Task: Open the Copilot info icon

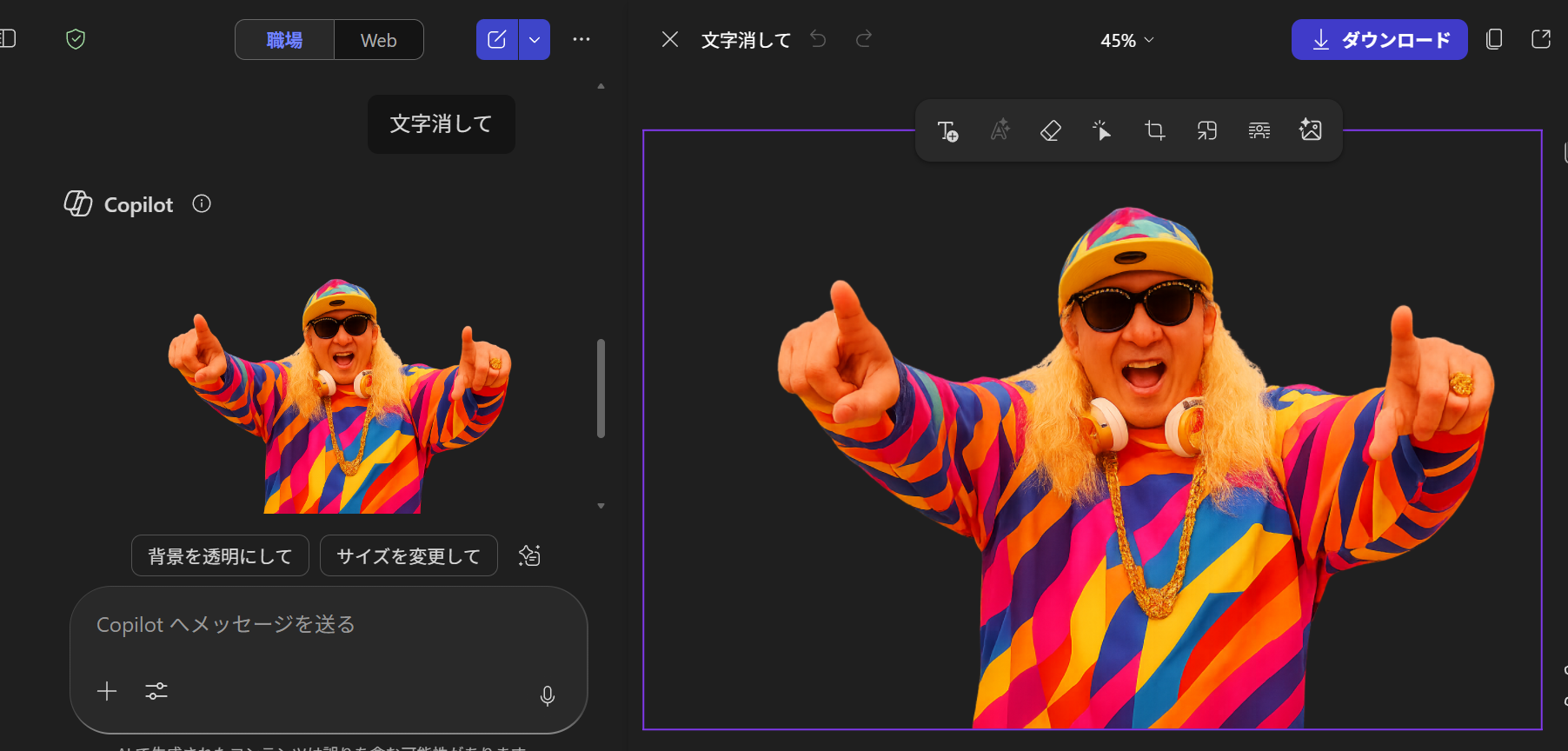Action: (x=202, y=204)
